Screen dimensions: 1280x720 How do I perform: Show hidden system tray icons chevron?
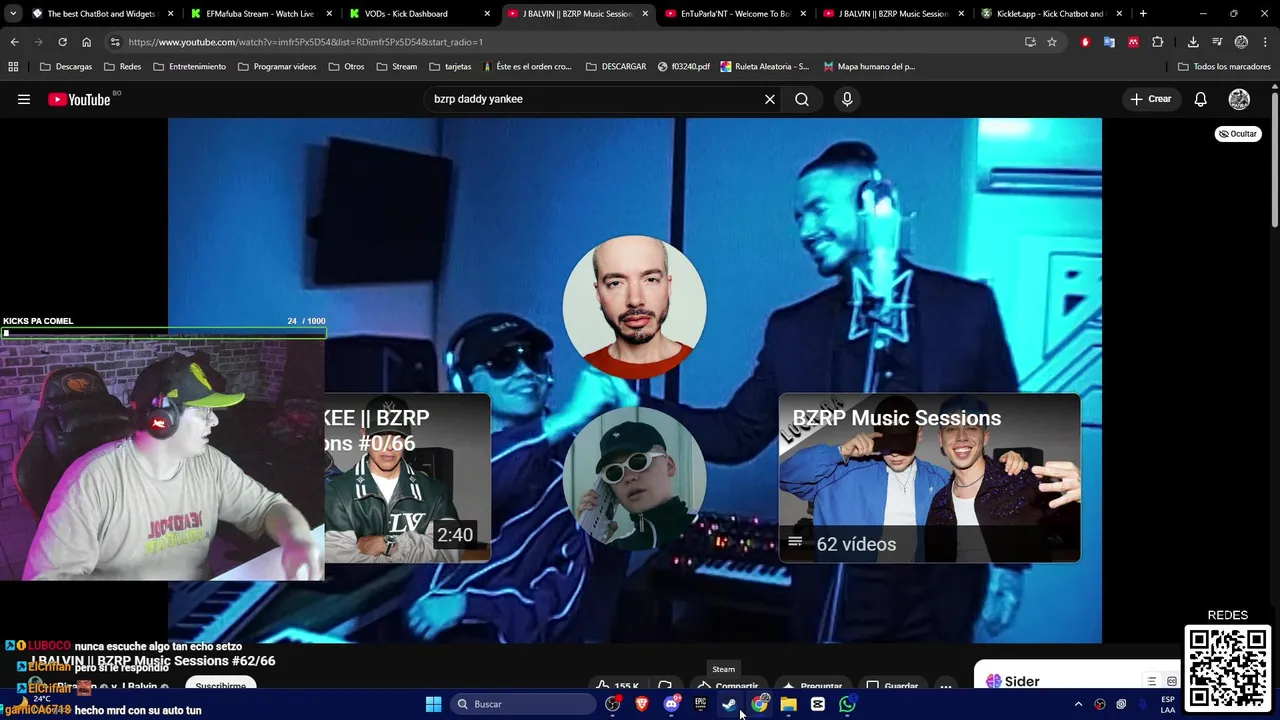pyautogui.click(x=1078, y=704)
